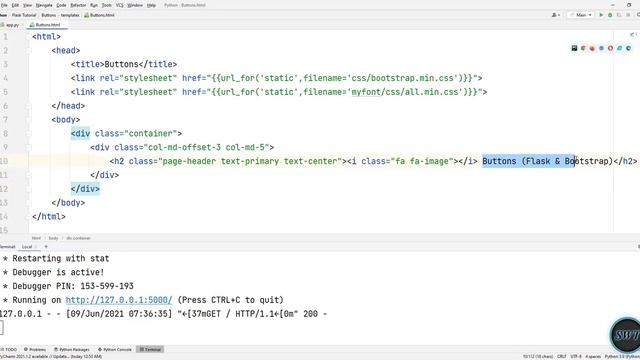Collapse the body tag fold marker on line 7

pos(29,120)
